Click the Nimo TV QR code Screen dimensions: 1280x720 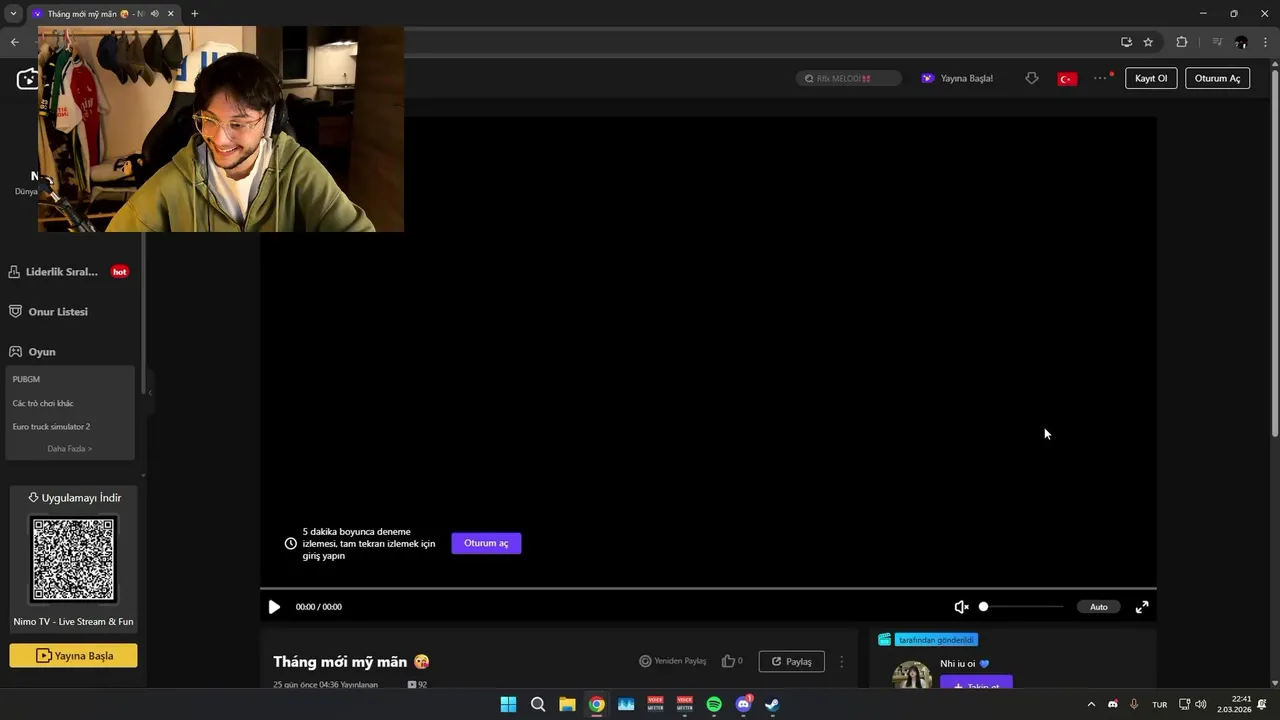pyautogui.click(x=73, y=560)
